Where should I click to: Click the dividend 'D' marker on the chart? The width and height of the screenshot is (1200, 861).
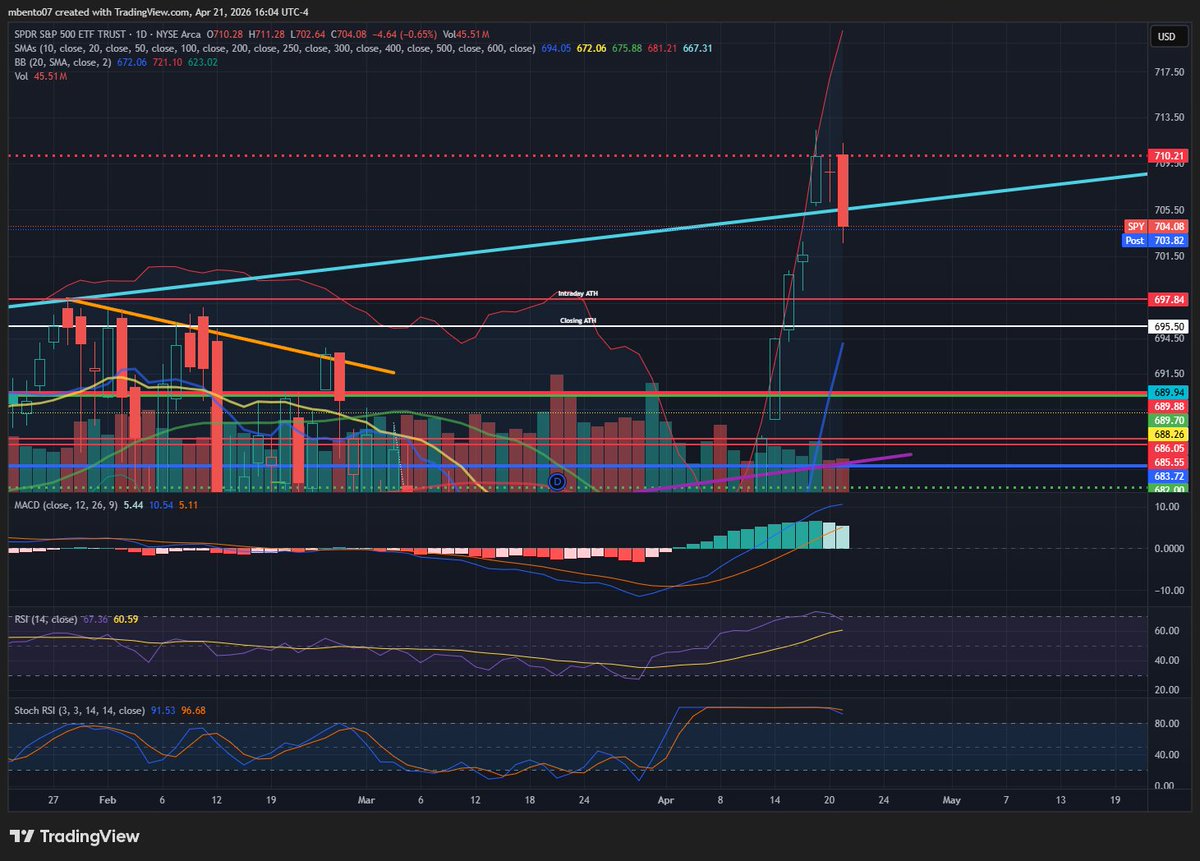click(557, 482)
